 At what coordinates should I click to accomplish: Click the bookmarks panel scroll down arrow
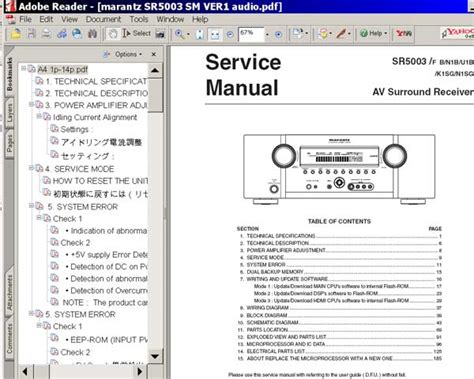pos(155,356)
